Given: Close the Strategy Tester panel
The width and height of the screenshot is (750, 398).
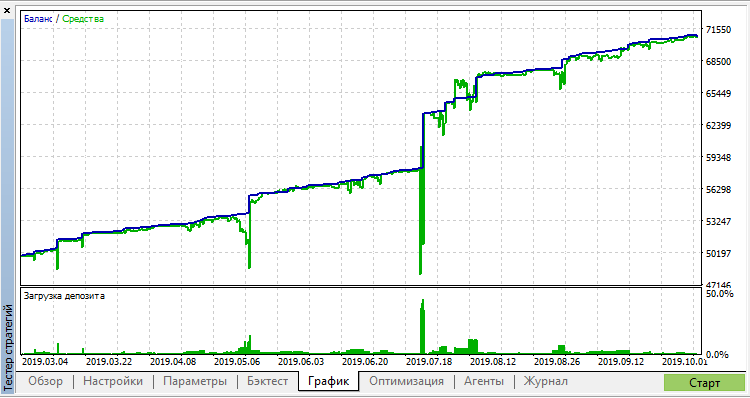Looking at the screenshot, I should coord(7,10).
